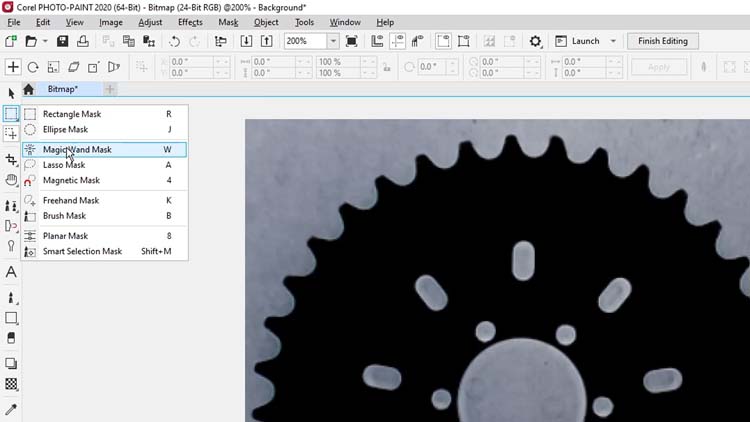Click the plus new document tab

(x=110, y=89)
